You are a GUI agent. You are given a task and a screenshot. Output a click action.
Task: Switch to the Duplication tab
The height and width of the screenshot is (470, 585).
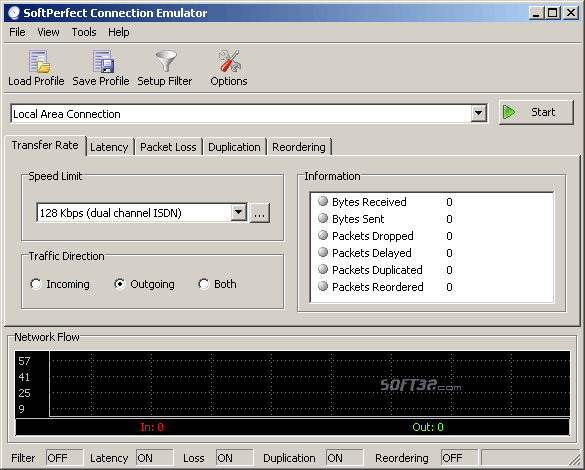click(x=234, y=147)
